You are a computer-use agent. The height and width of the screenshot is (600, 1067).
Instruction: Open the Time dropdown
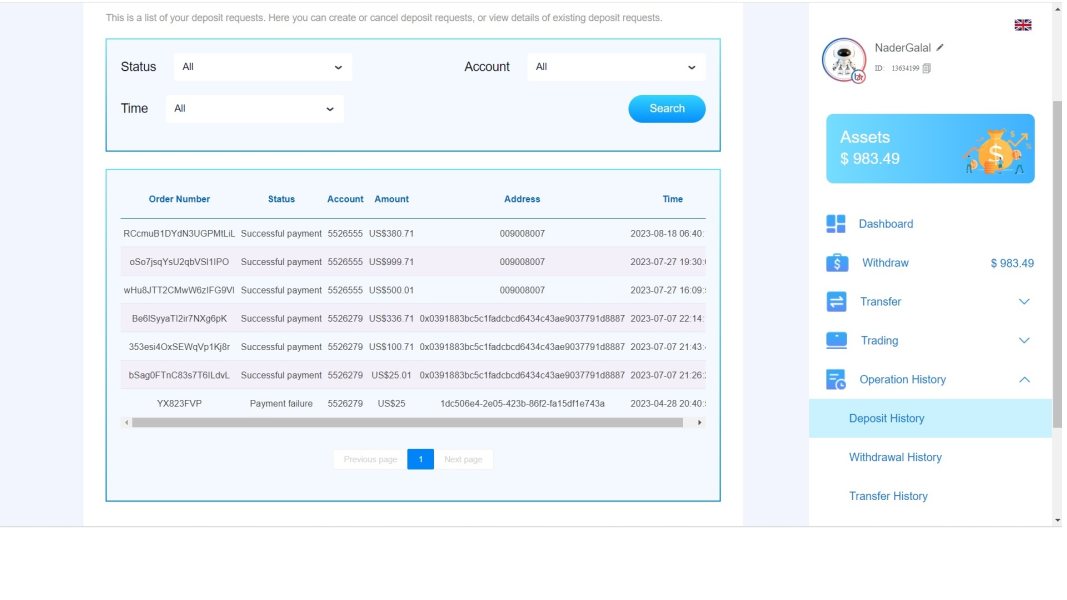tap(255, 109)
